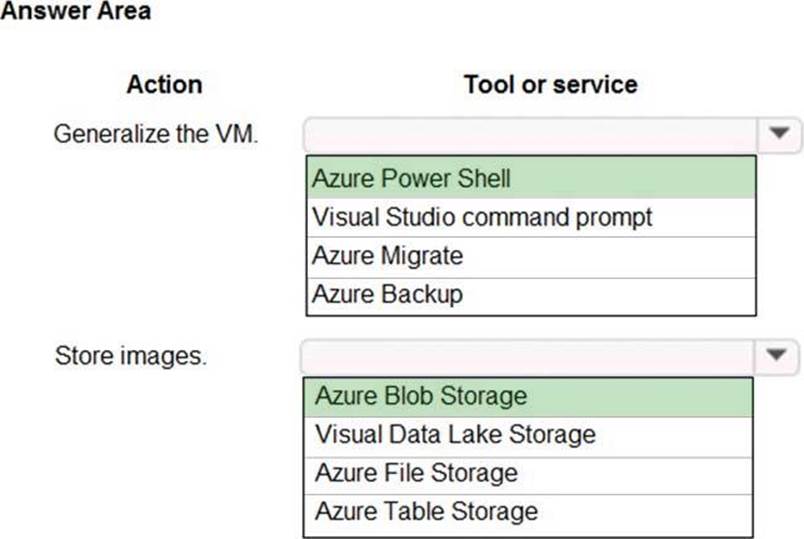Click the Store images label
Viewport: 804px width, 539px height.
click(130, 355)
